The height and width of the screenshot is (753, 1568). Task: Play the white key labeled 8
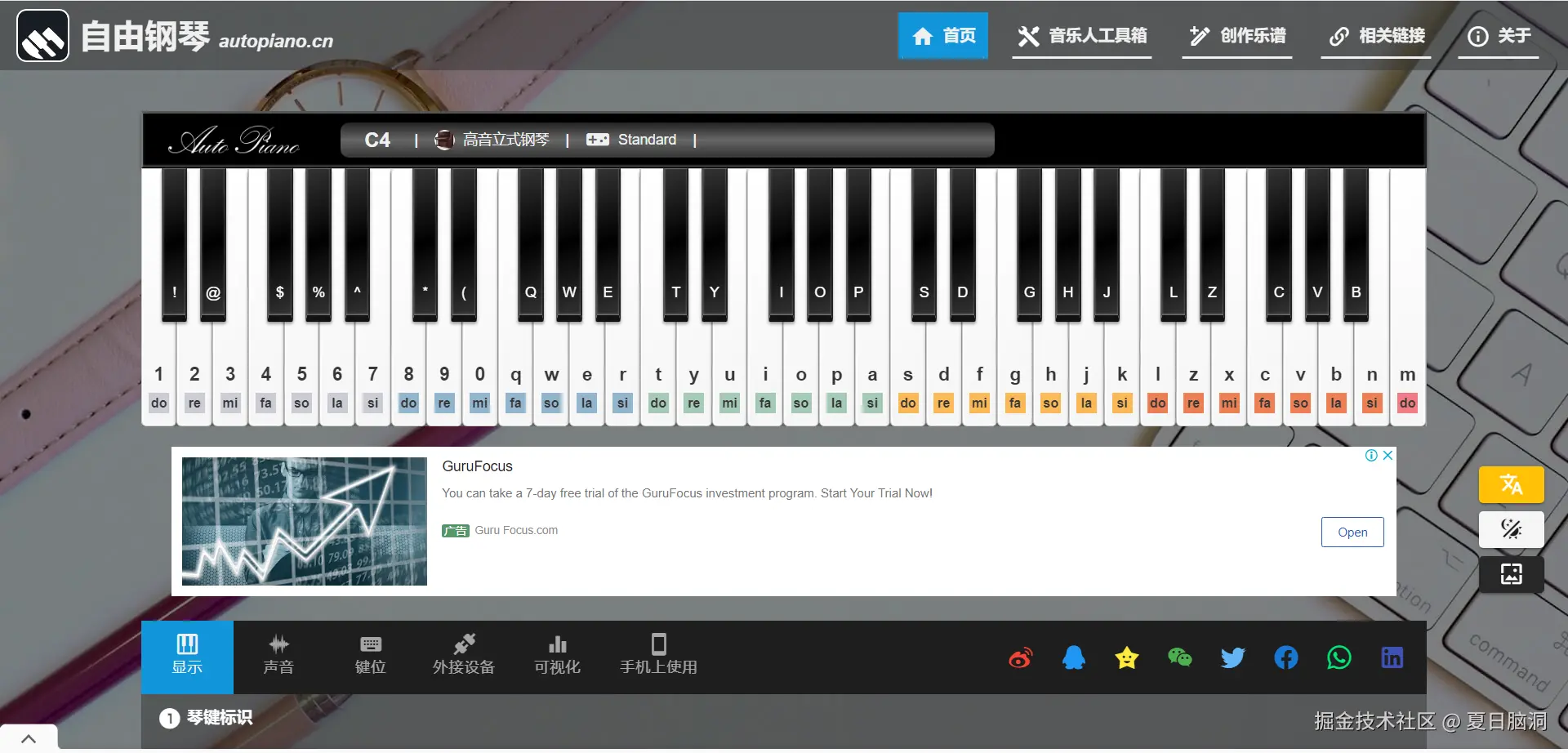pyautogui.click(x=408, y=373)
